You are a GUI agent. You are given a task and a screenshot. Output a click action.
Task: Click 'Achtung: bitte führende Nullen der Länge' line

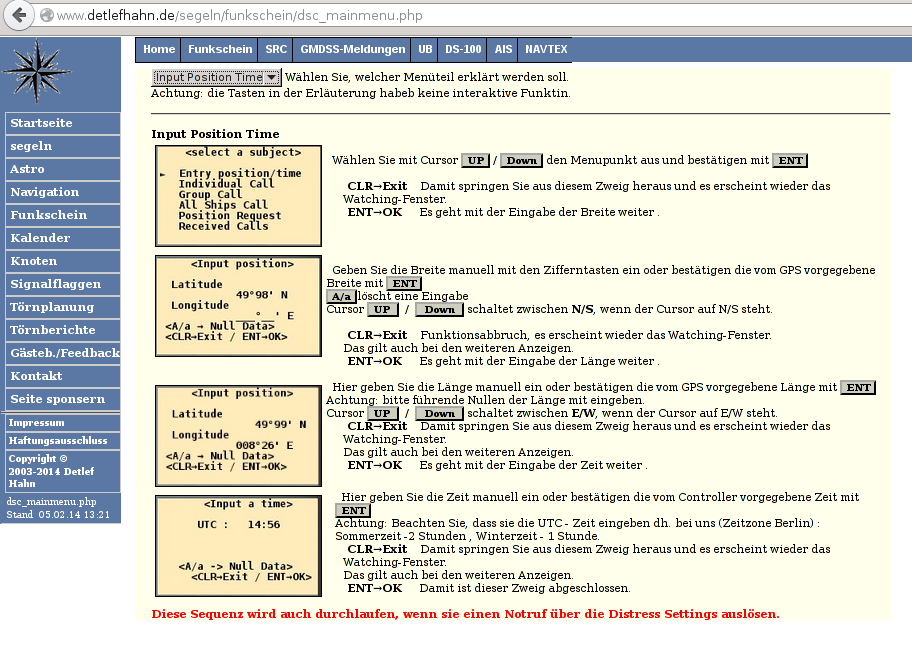(485, 400)
